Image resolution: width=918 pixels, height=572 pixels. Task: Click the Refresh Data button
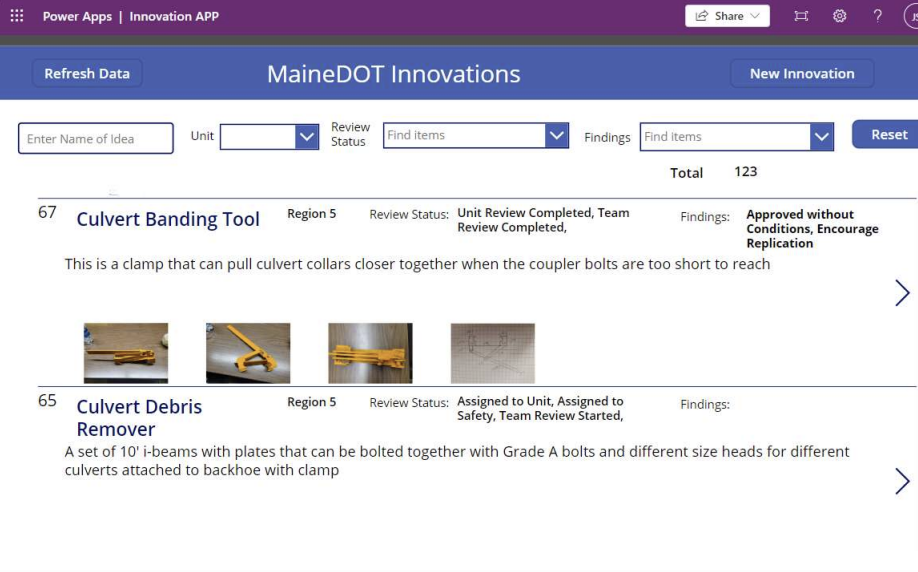[87, 73]
